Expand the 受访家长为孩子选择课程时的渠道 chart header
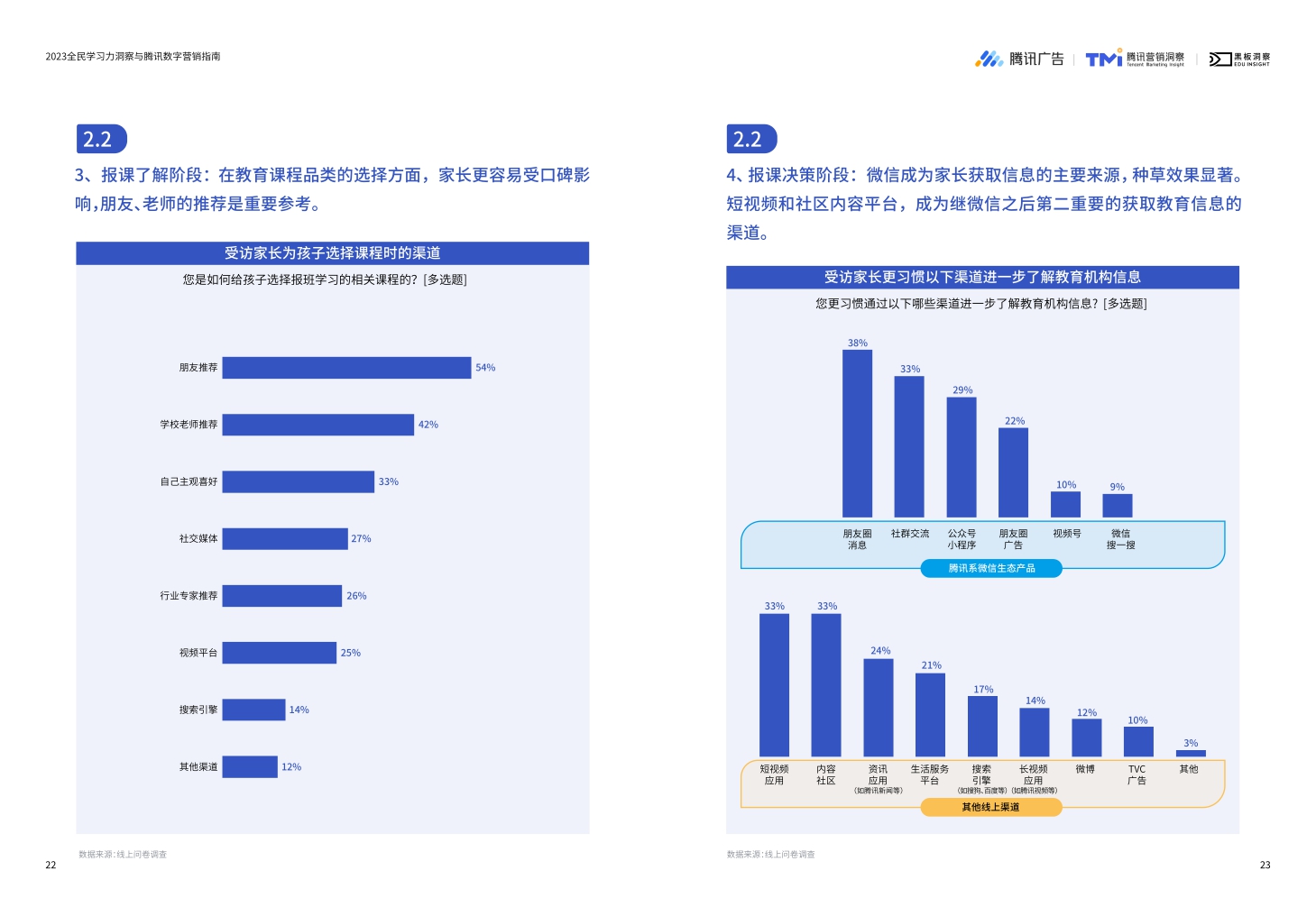This screenshot has width=1316, height=907. [334, 253]
